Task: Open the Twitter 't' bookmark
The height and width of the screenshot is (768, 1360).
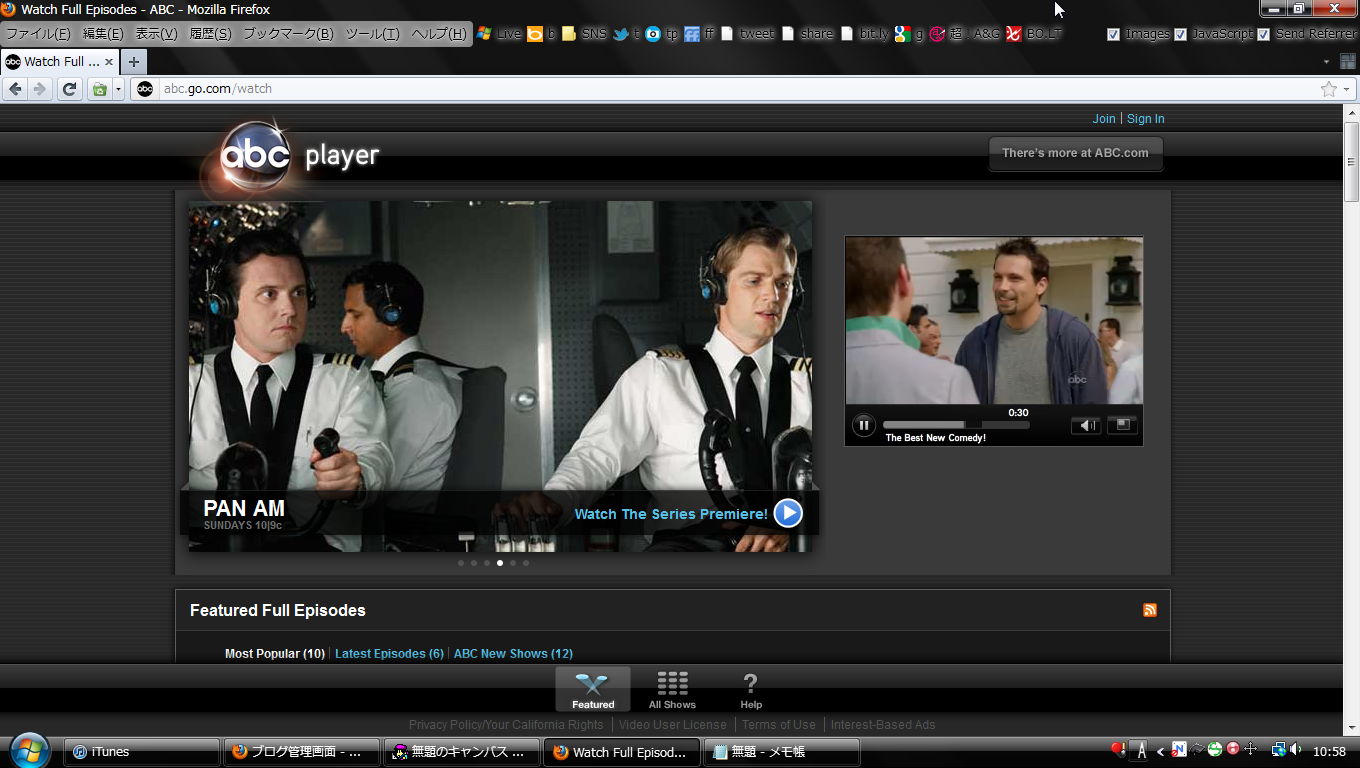Action: point(627,34)
